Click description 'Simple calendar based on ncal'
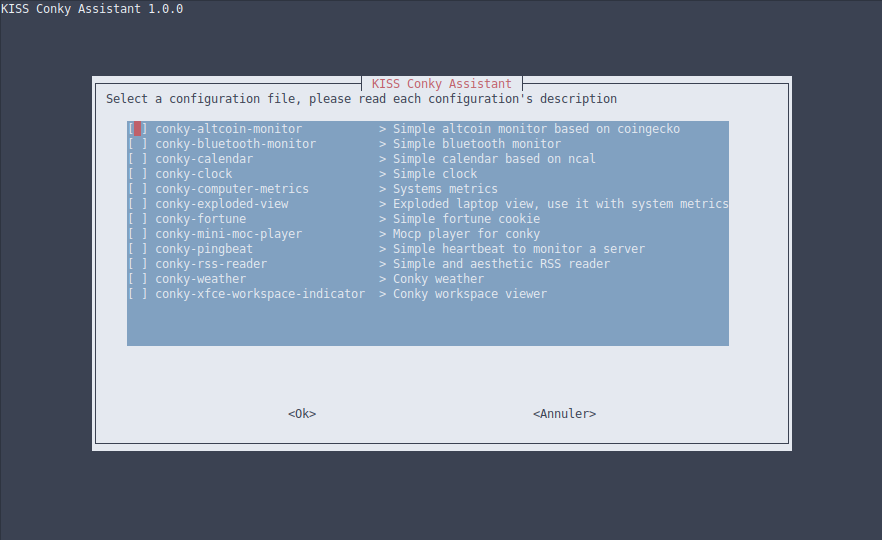This screenshot has height=540, width=882. (494, 159)
